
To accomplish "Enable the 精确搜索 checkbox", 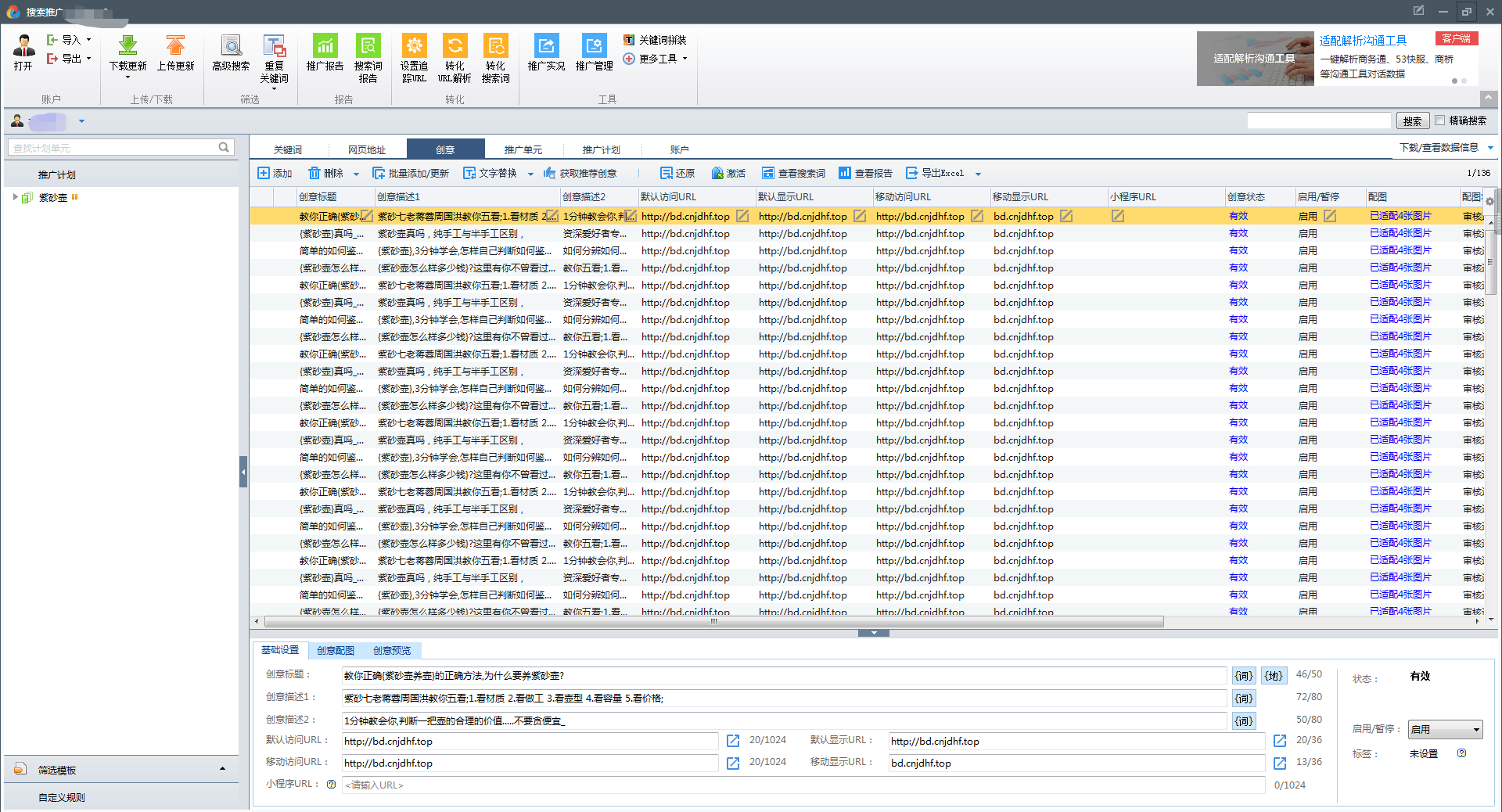I will click(x=1440, y=120).
